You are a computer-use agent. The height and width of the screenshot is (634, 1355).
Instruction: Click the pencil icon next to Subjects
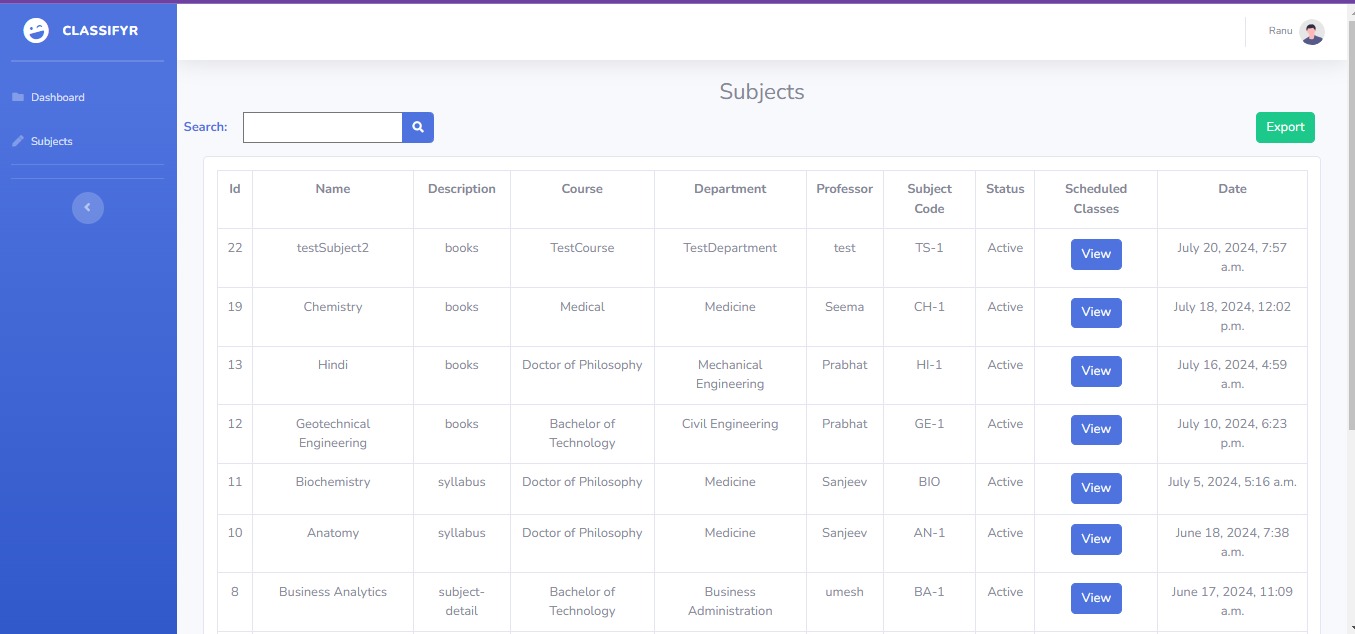coord(17,140)
